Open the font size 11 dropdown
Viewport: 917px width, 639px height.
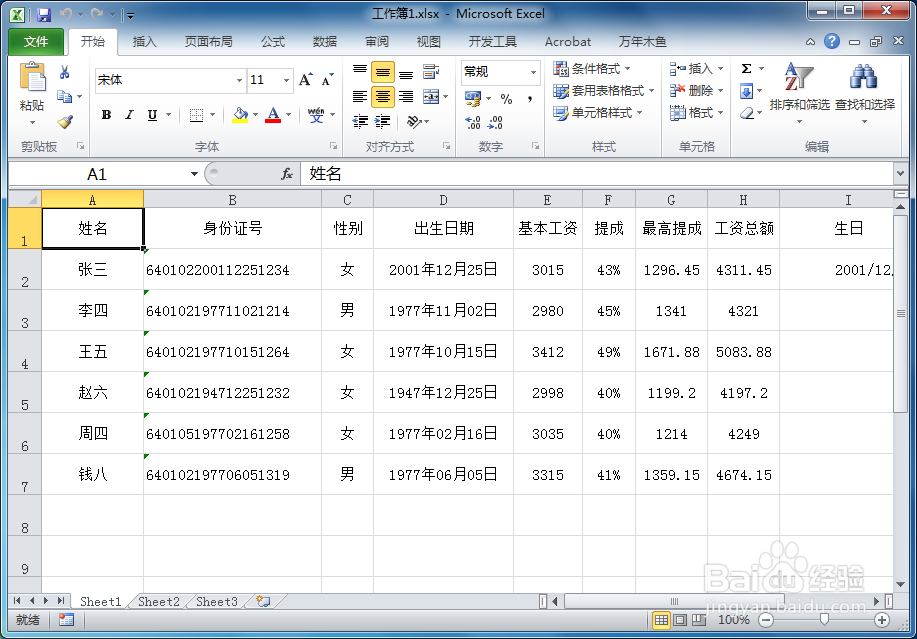pos(286,80)
